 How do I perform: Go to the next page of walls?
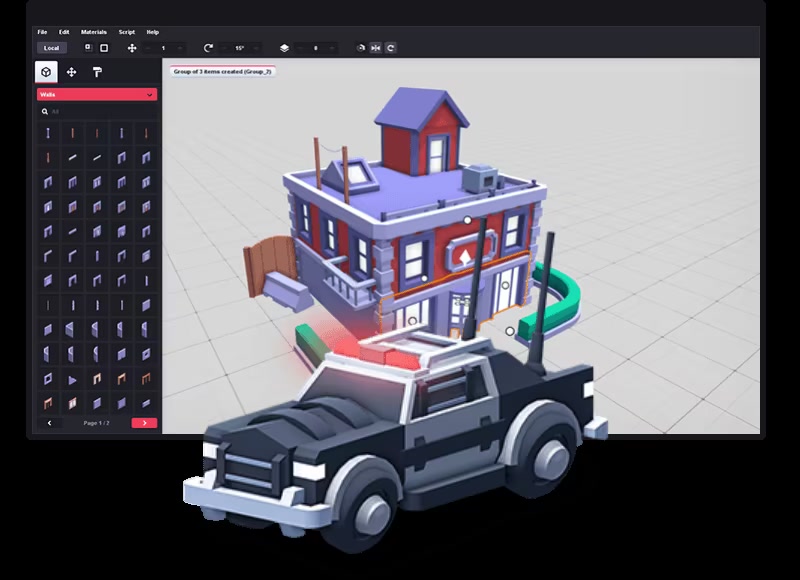pyautogui.click(x=144, y=423)
